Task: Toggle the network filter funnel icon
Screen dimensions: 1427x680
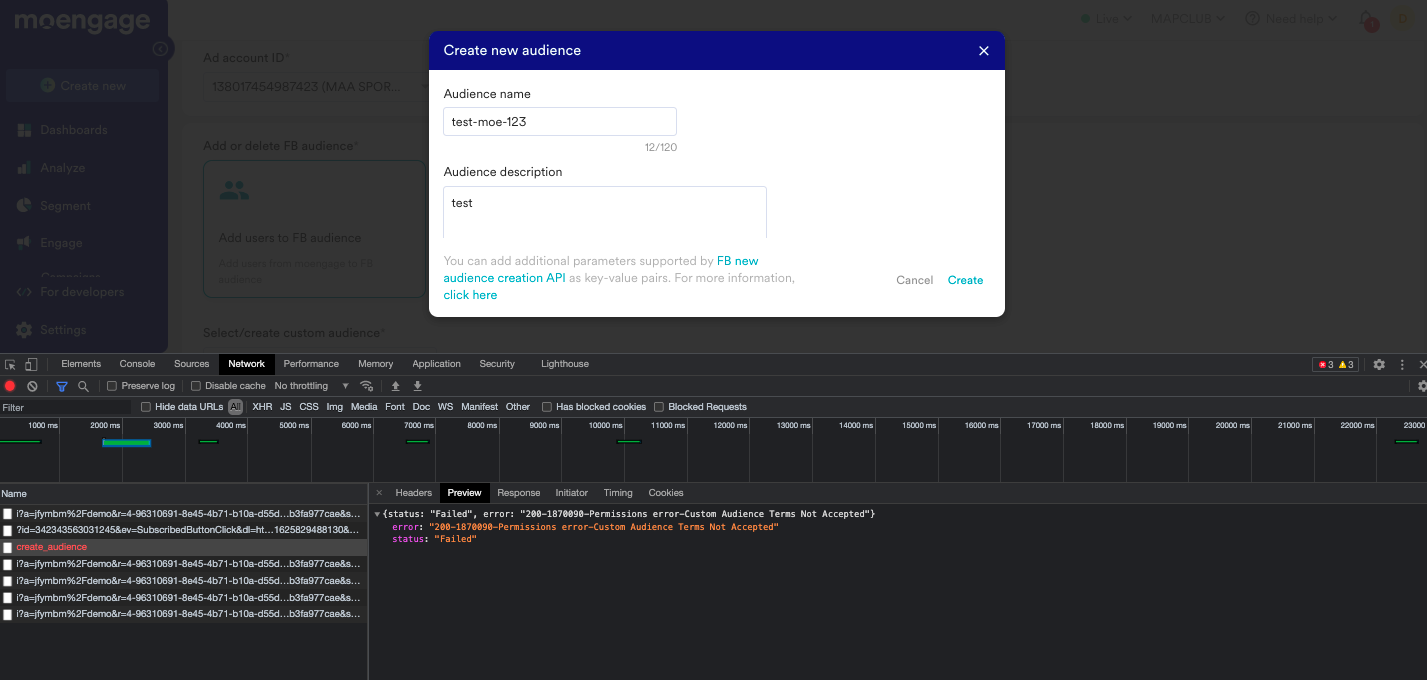Action: click(x=62, y=386)
